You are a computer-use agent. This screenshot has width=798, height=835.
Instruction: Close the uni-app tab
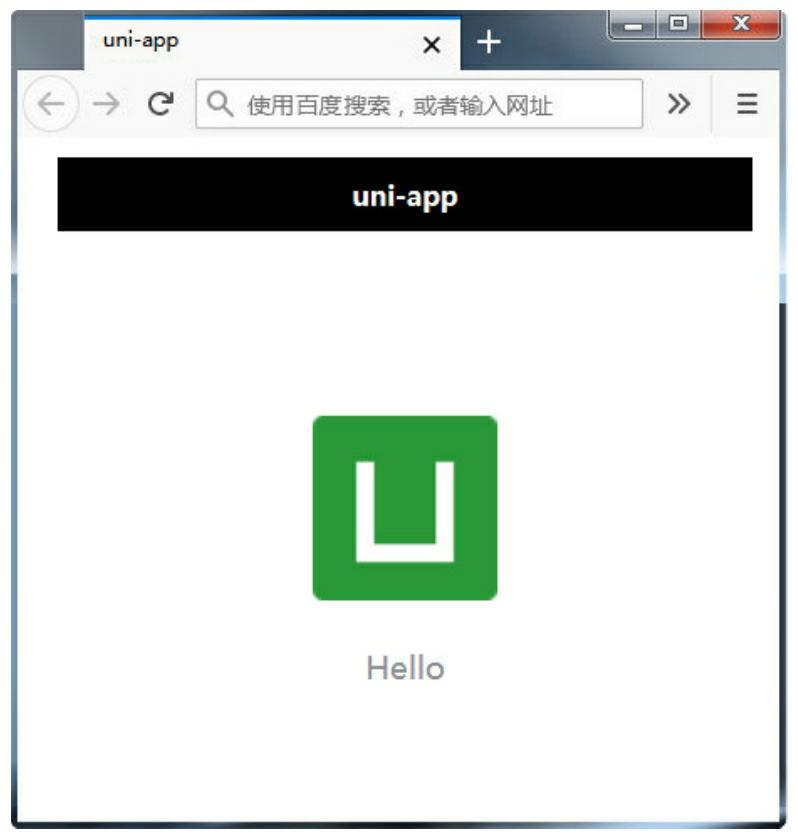click(432, 45)
